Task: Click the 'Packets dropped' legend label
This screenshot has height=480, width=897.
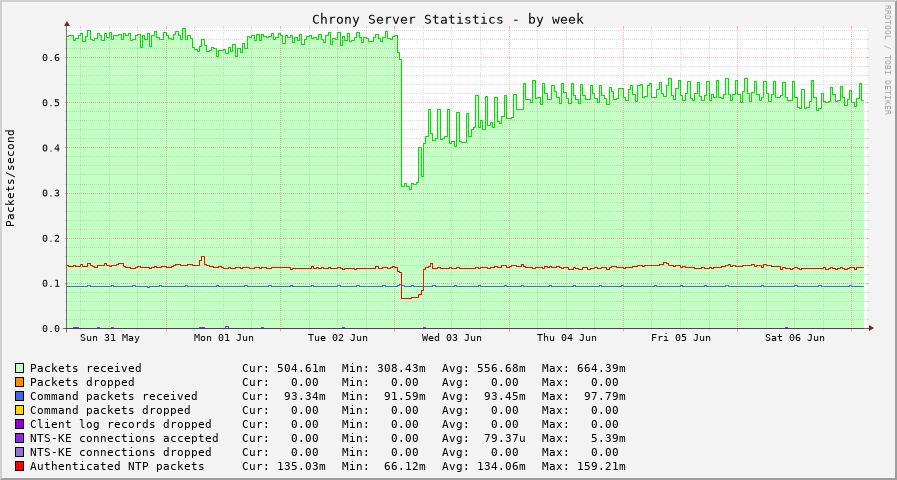Action: [82, 382]
